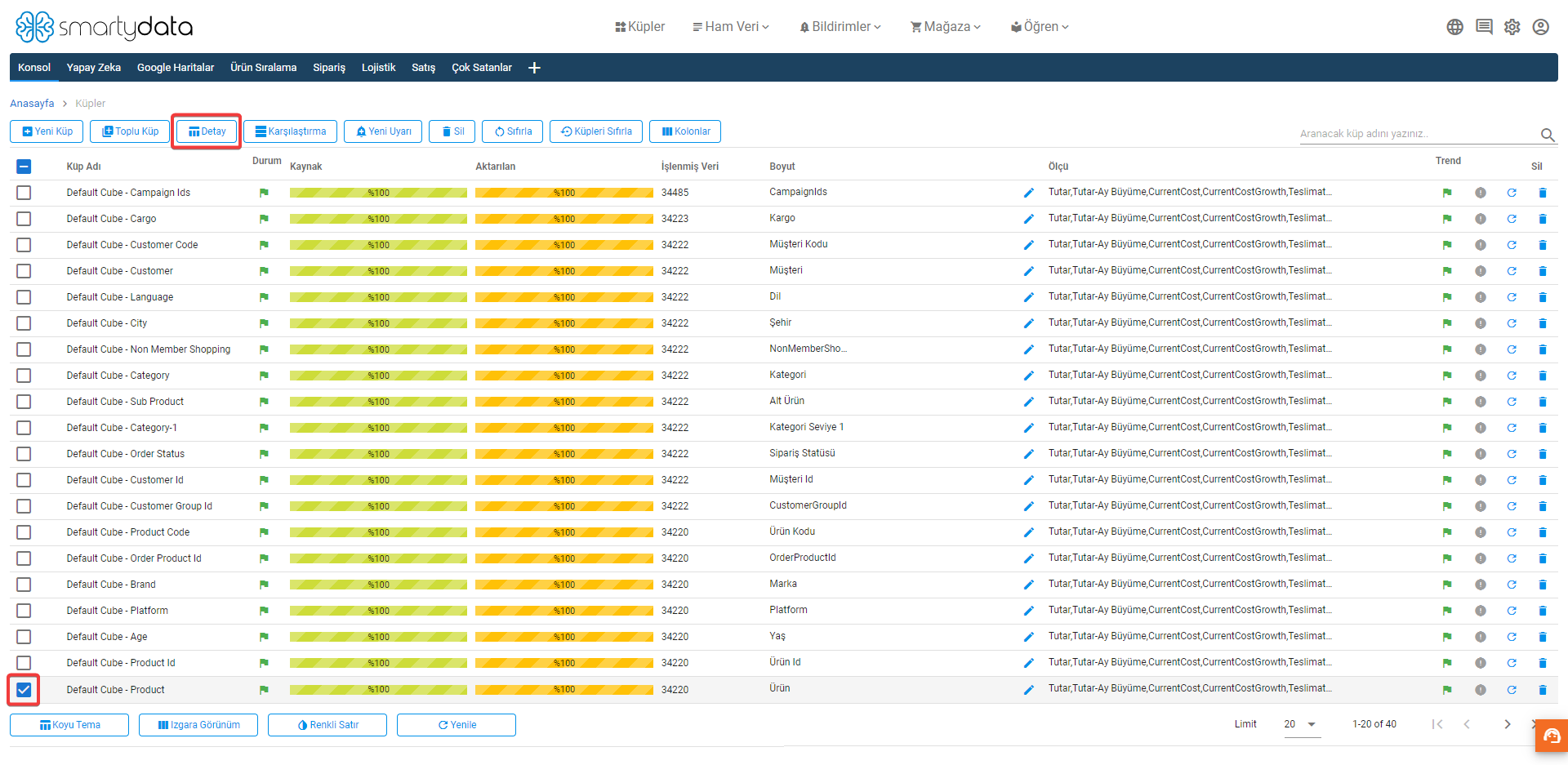Screen dimensions: 1568x765
Task: Open the settings gear icon
Action: [1512, 27]
